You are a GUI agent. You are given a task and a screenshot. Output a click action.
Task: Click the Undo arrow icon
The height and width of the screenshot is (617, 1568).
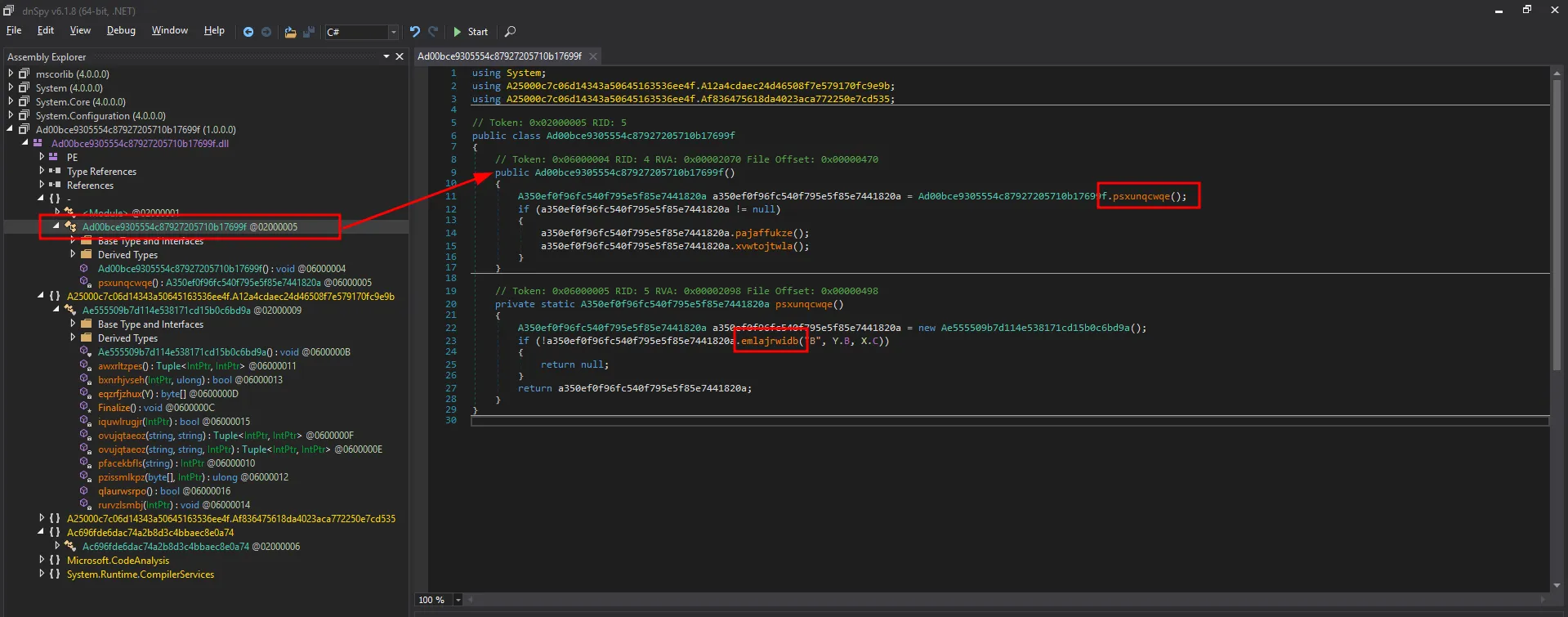[x=415, y=32]
